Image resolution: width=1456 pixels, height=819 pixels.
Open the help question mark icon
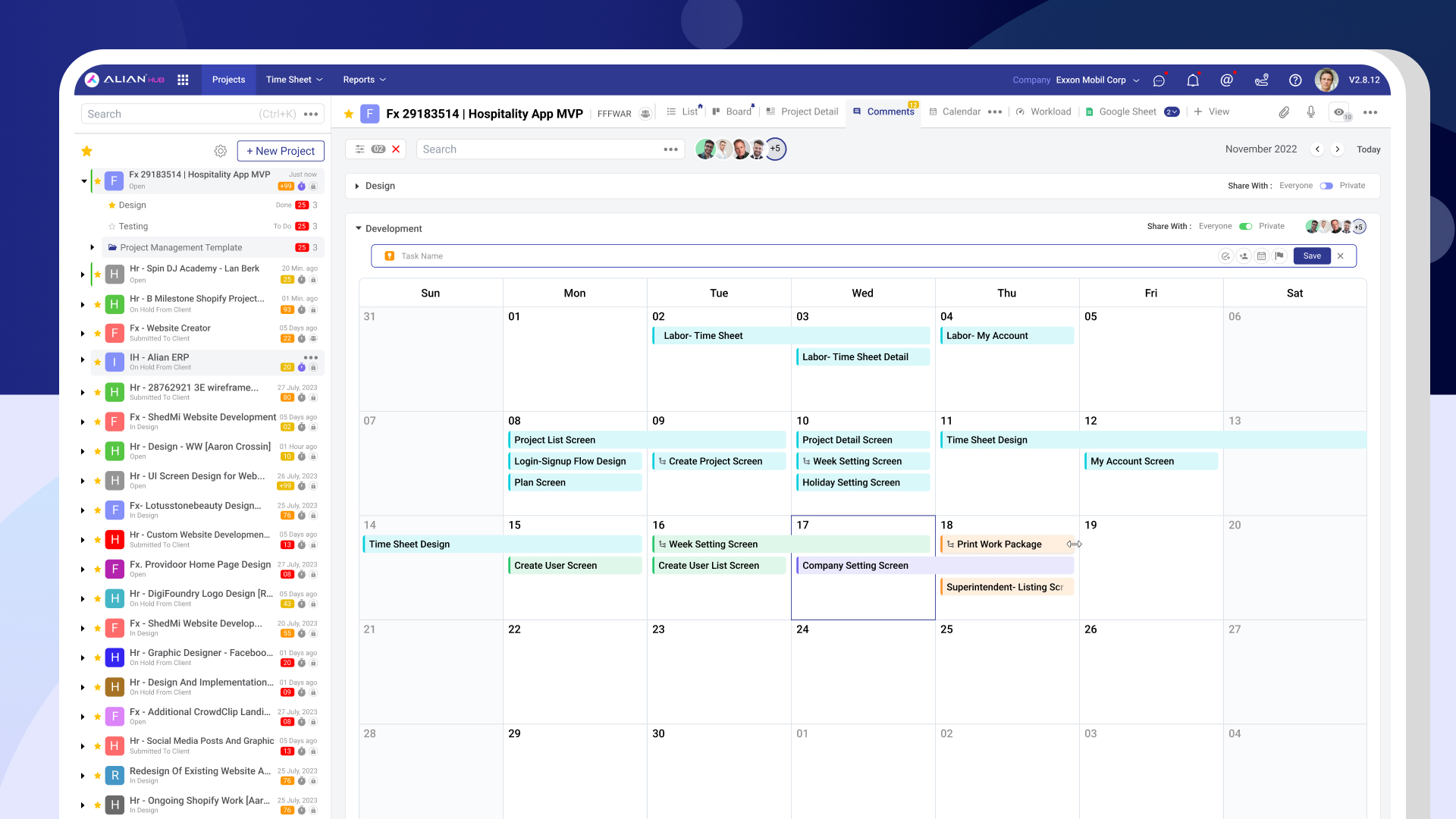(1295, 80)
